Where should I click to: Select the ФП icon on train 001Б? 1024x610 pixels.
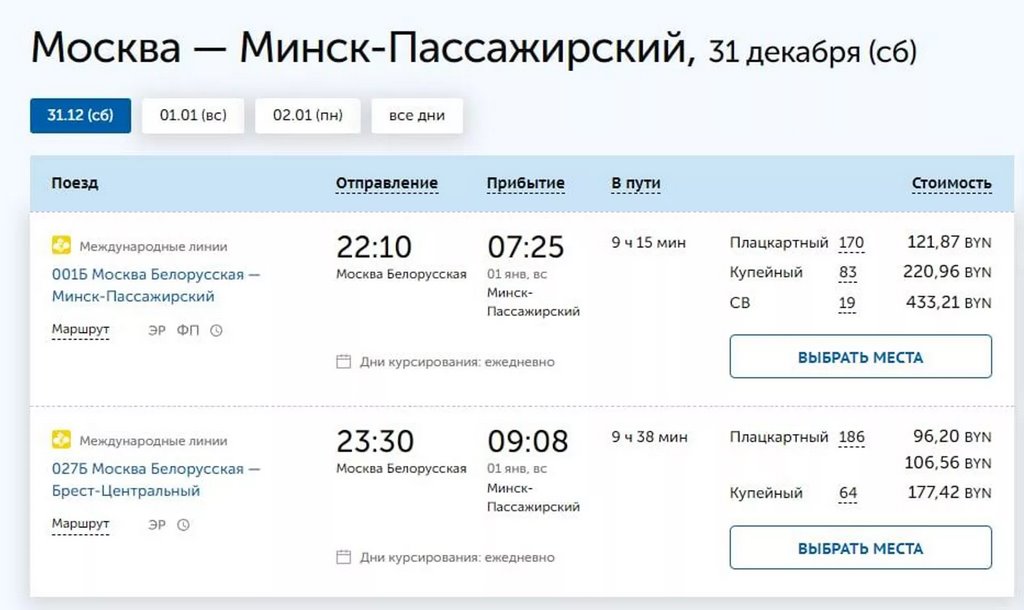pos(187,329)
